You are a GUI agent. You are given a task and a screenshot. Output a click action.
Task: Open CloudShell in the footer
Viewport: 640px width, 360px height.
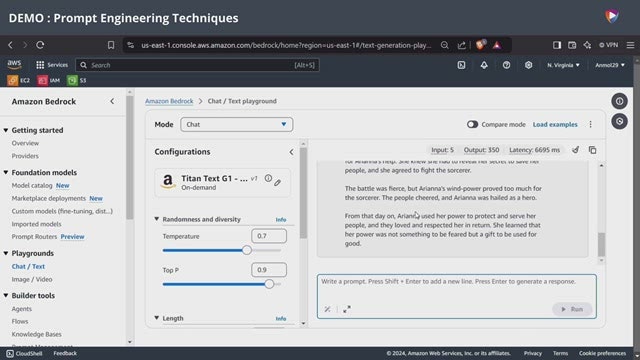click(x=24, y=353)
